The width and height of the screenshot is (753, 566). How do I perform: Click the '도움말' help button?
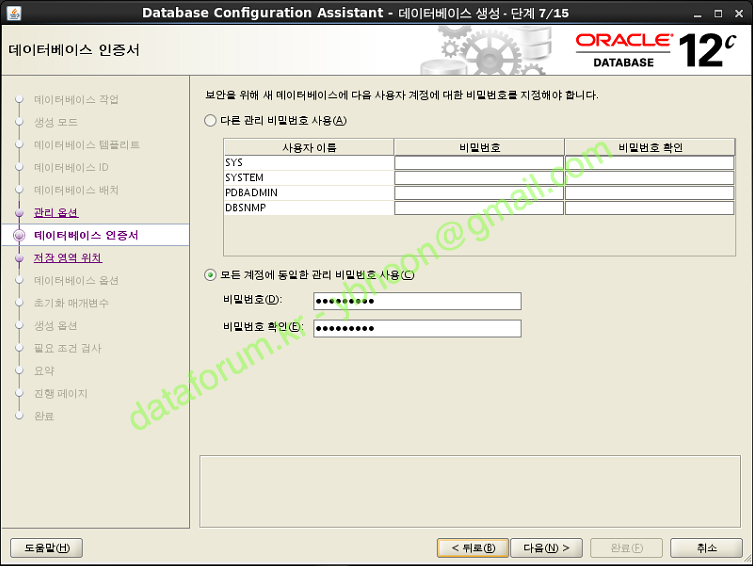point(46,548)
